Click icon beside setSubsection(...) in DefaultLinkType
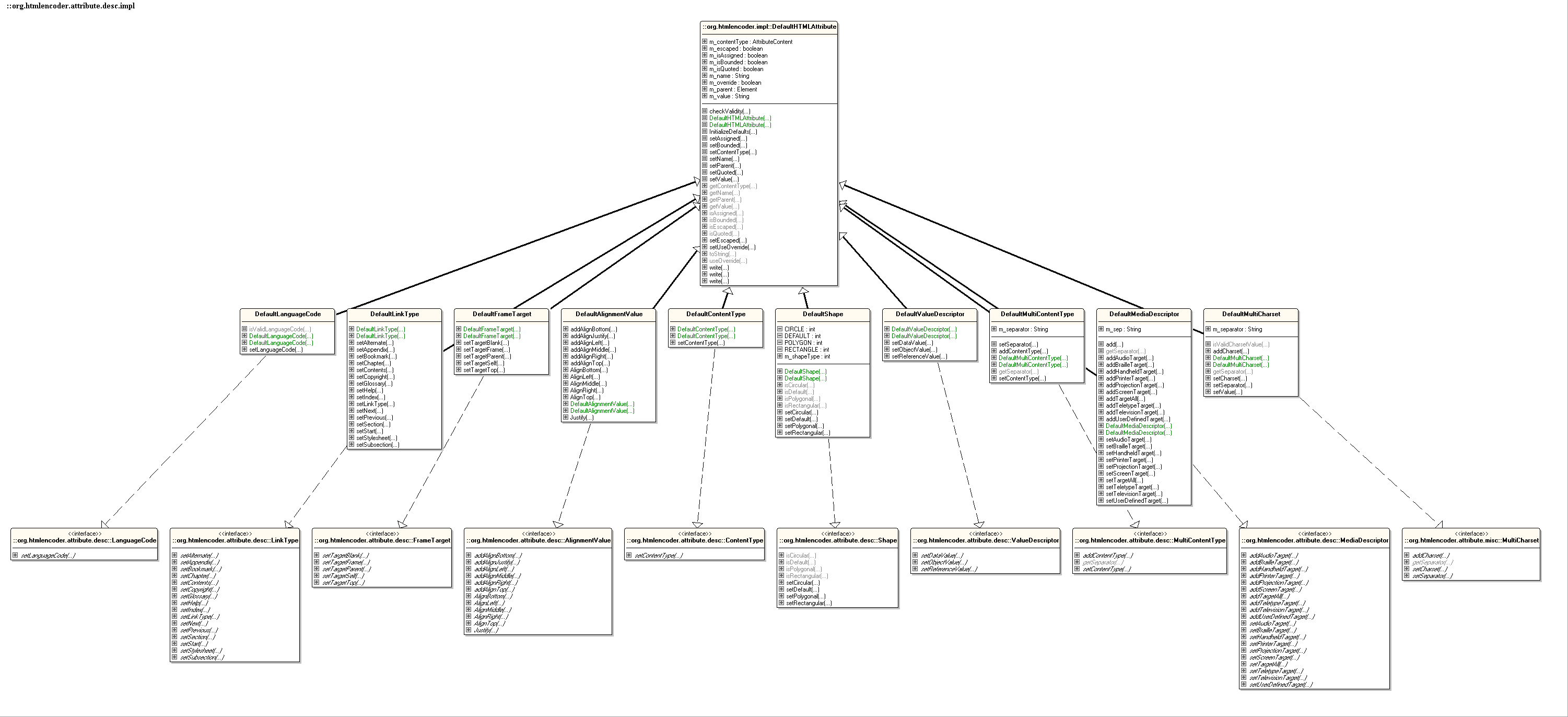The width and height of the screenshot is (1568, 717). coord(351,445)
